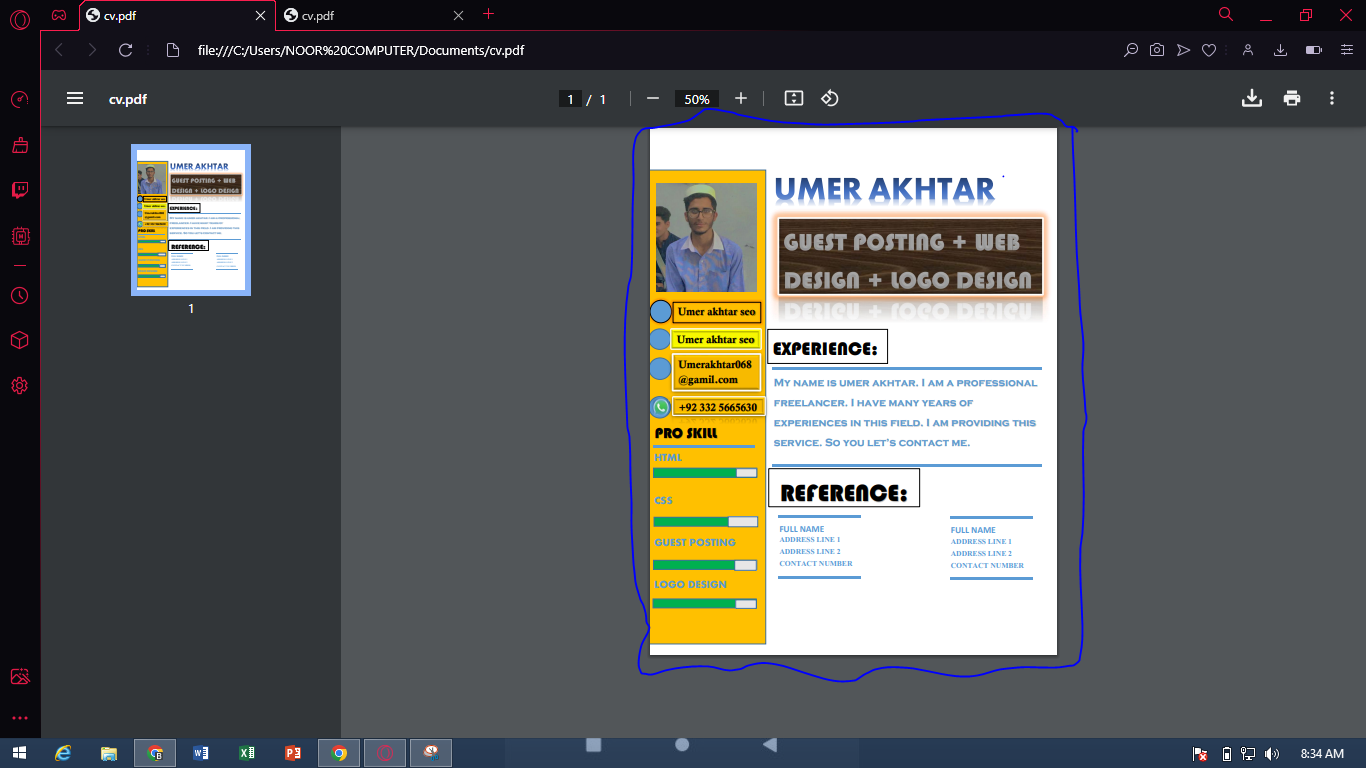1366x768 pixels.
Task: Select the snapshot camera icon in address bar
Action: pyautogui.click(x=1157, y=49)
